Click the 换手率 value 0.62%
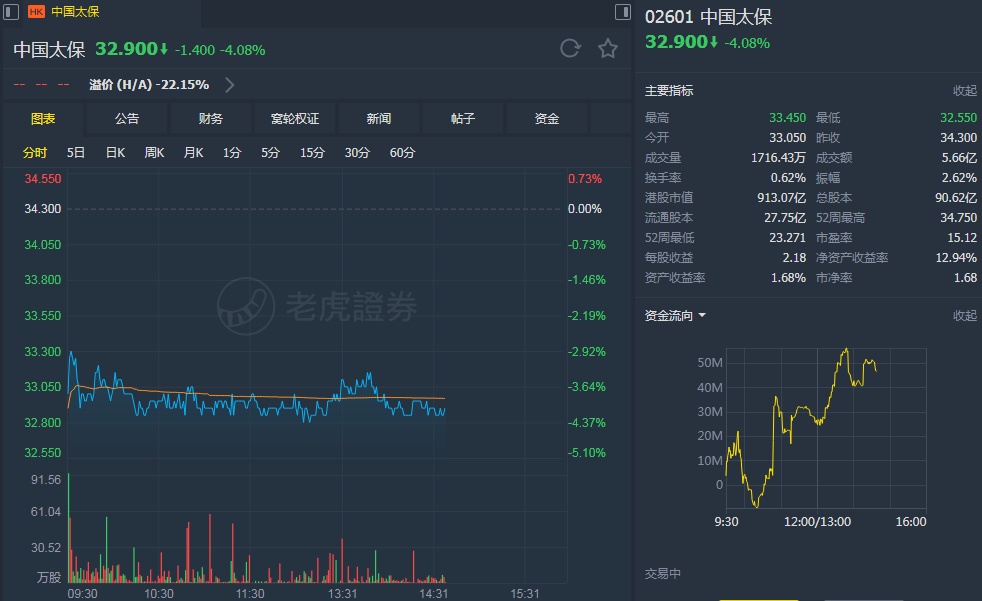Image resolution: width=982 pixels, height=601 pixels. (x=788, y=178)
